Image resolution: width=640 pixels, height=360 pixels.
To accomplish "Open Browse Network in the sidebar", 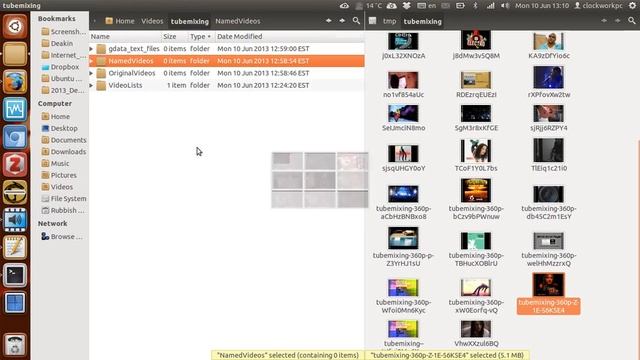I will (62, 236).
